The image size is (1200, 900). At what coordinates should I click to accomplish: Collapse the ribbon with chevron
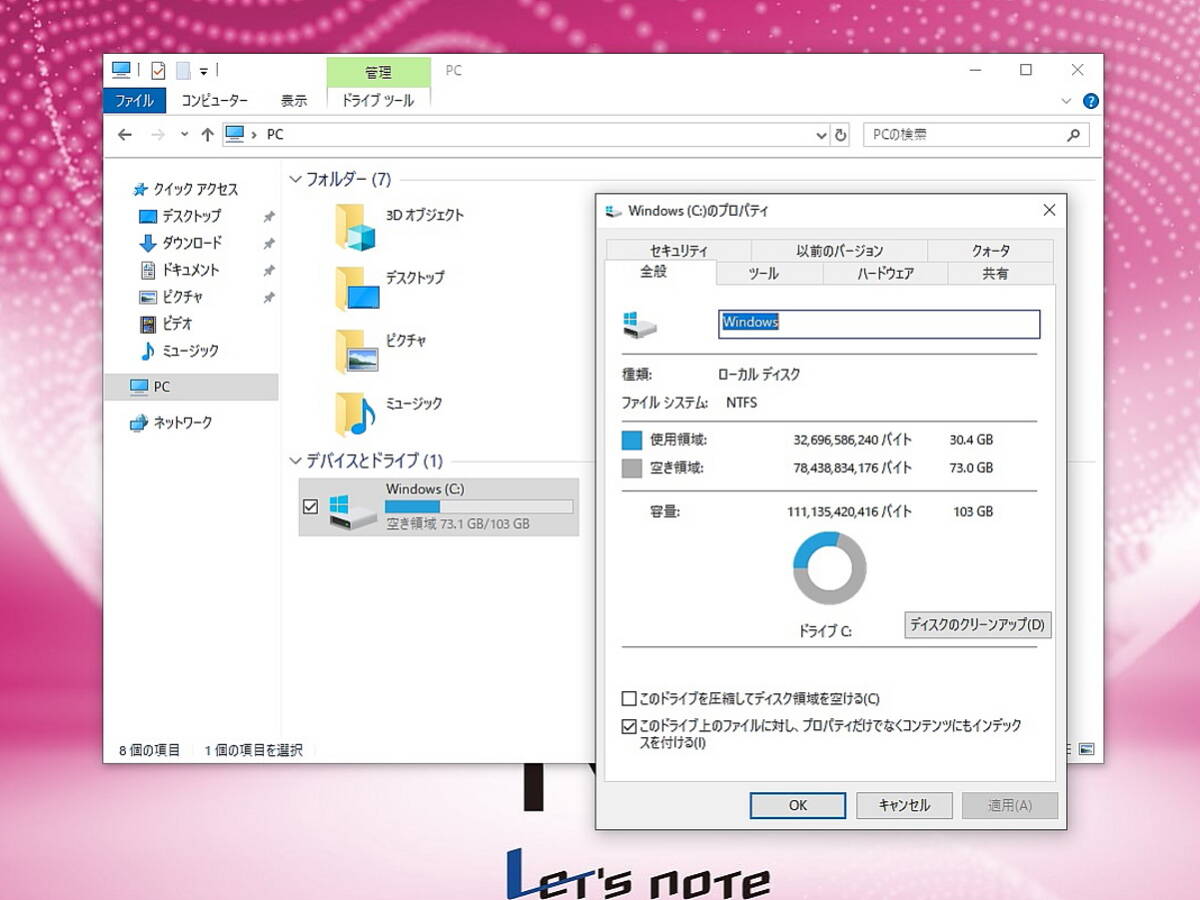click(1065, 101)
